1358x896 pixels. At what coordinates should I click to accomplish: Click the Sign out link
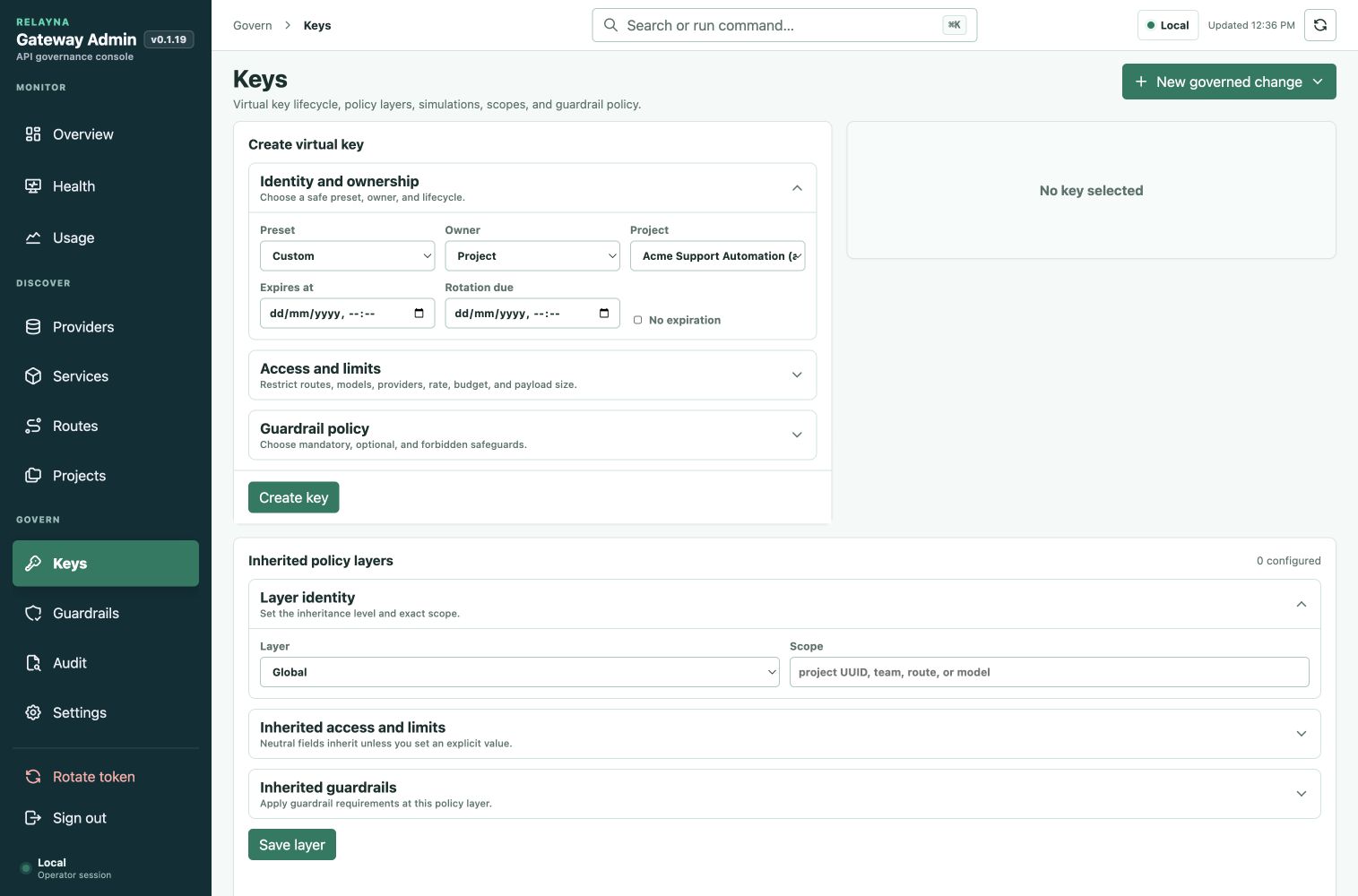(x=106, y=818)
